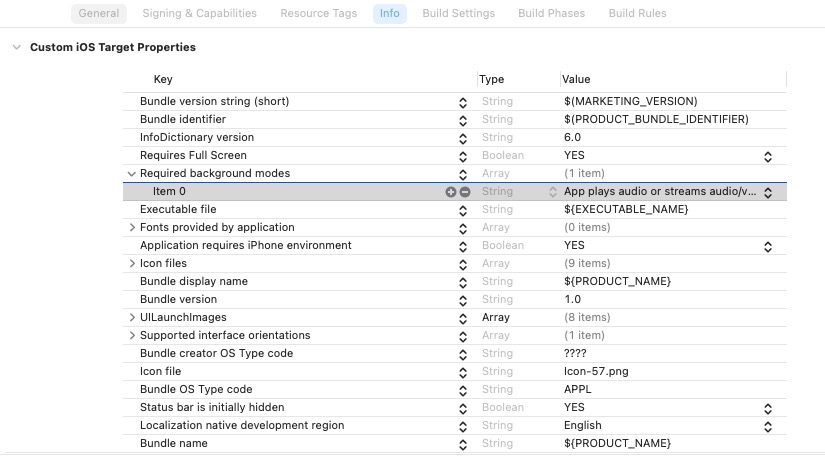Switch to the Build Settings tab
The image size is (825, 456).
coord(459,14)
